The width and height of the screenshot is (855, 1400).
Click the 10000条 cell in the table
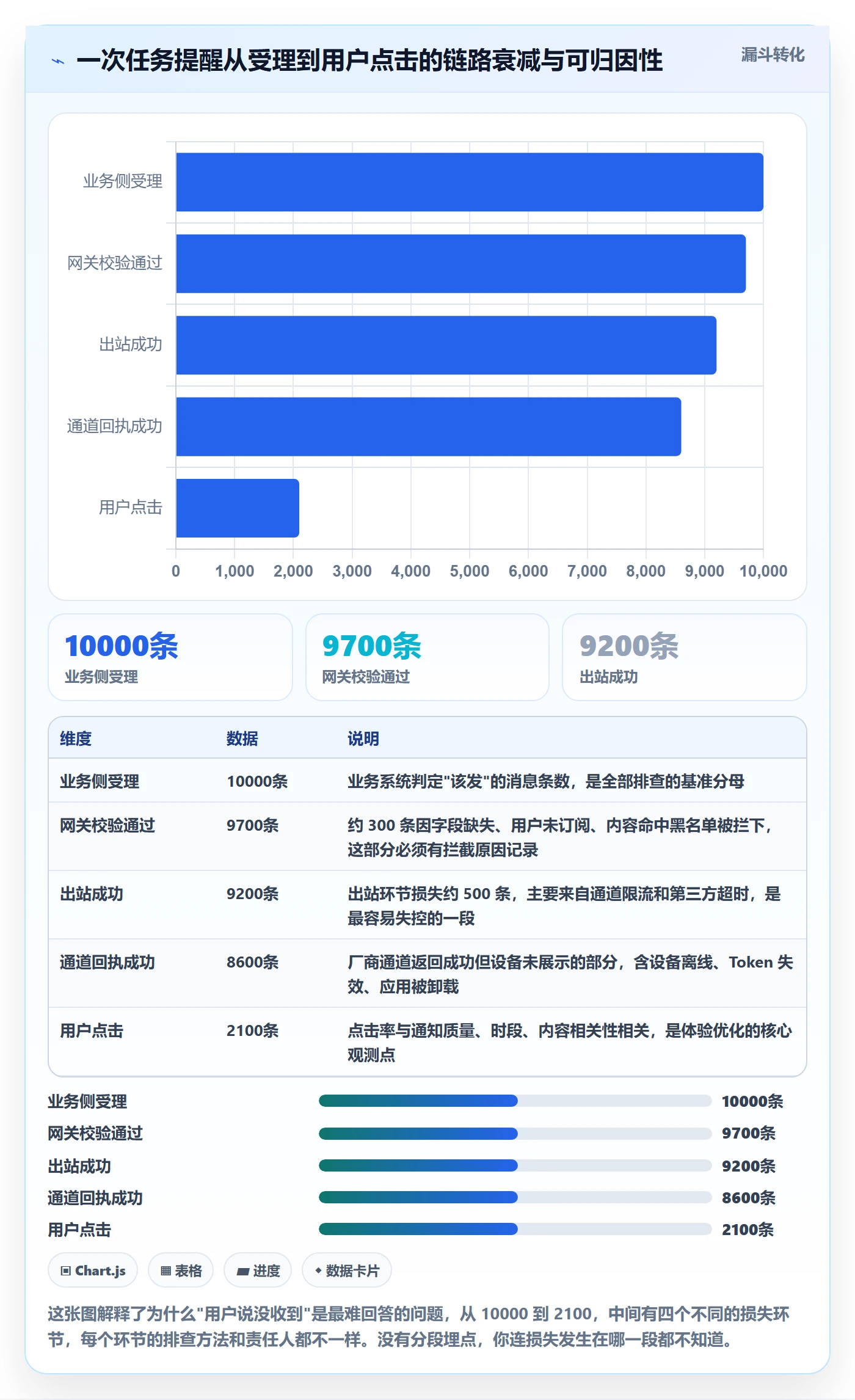coord(257,781)
